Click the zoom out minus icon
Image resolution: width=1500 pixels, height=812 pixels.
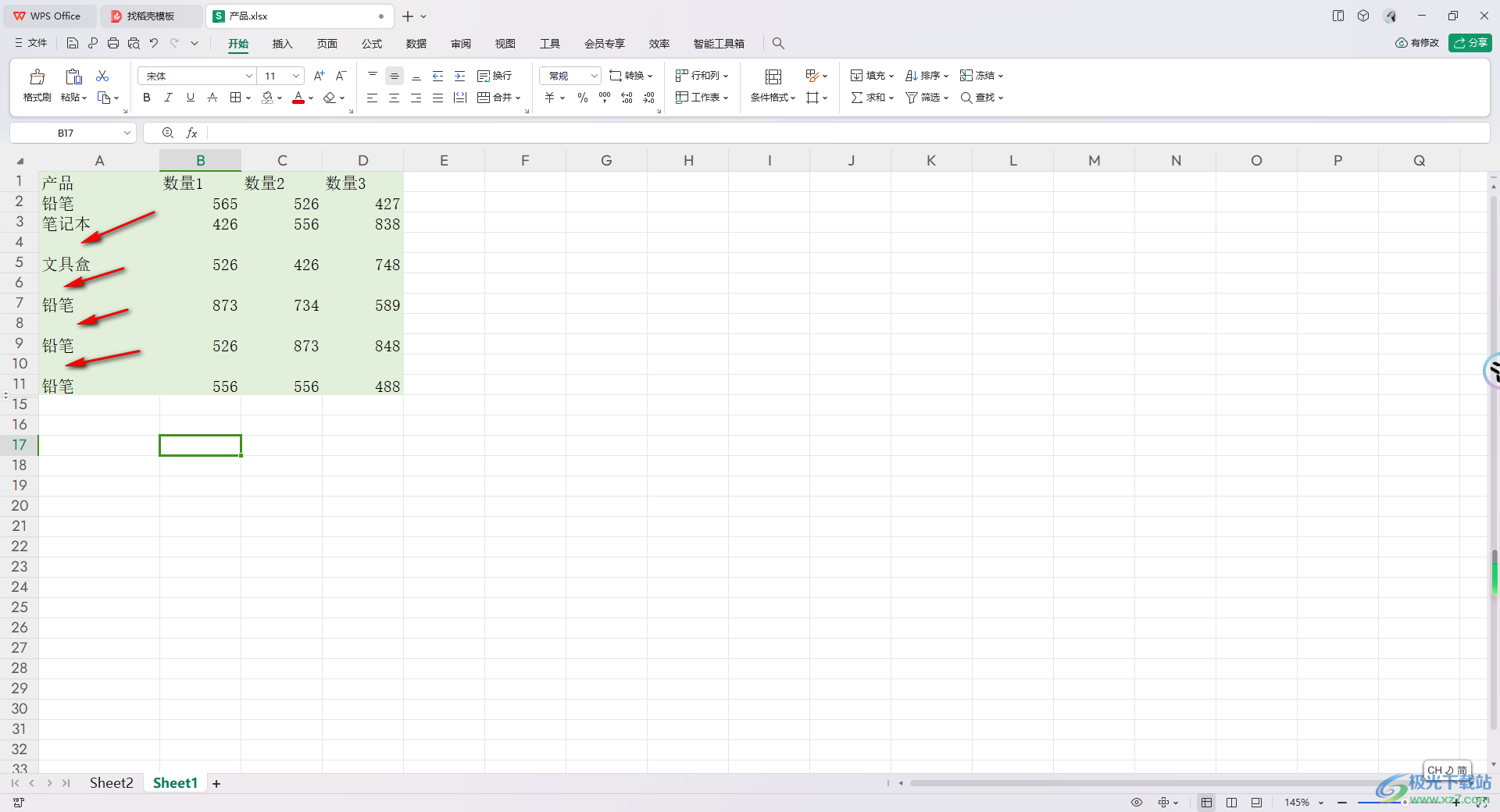(1342, 803)
